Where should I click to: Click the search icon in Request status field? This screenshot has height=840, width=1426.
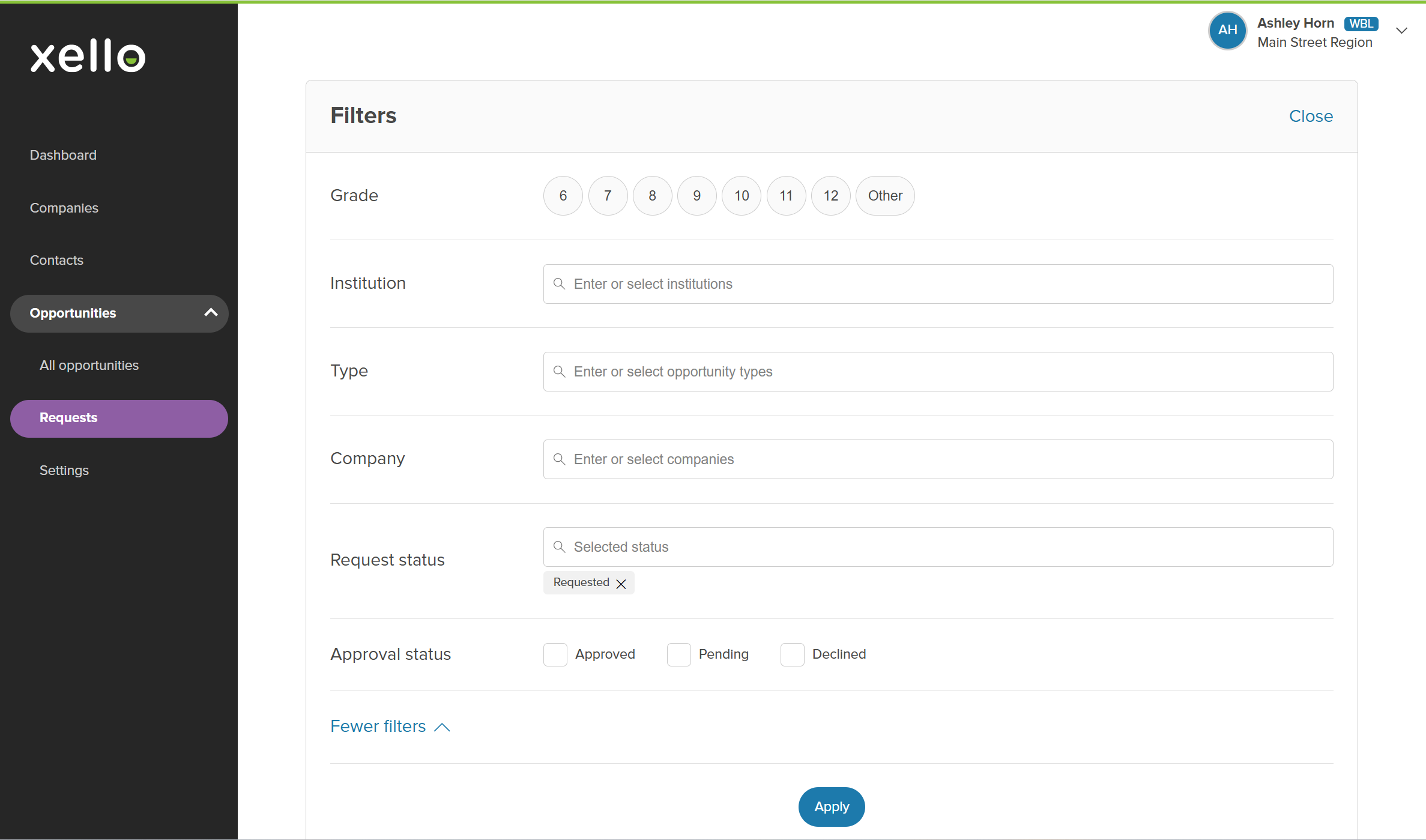[x=559, y=546]
